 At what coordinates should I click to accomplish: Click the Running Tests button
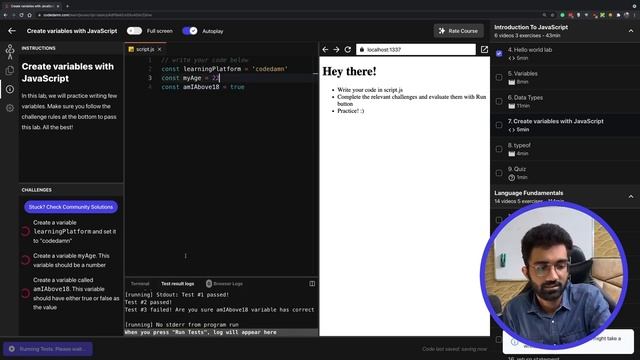pos(48,349)
